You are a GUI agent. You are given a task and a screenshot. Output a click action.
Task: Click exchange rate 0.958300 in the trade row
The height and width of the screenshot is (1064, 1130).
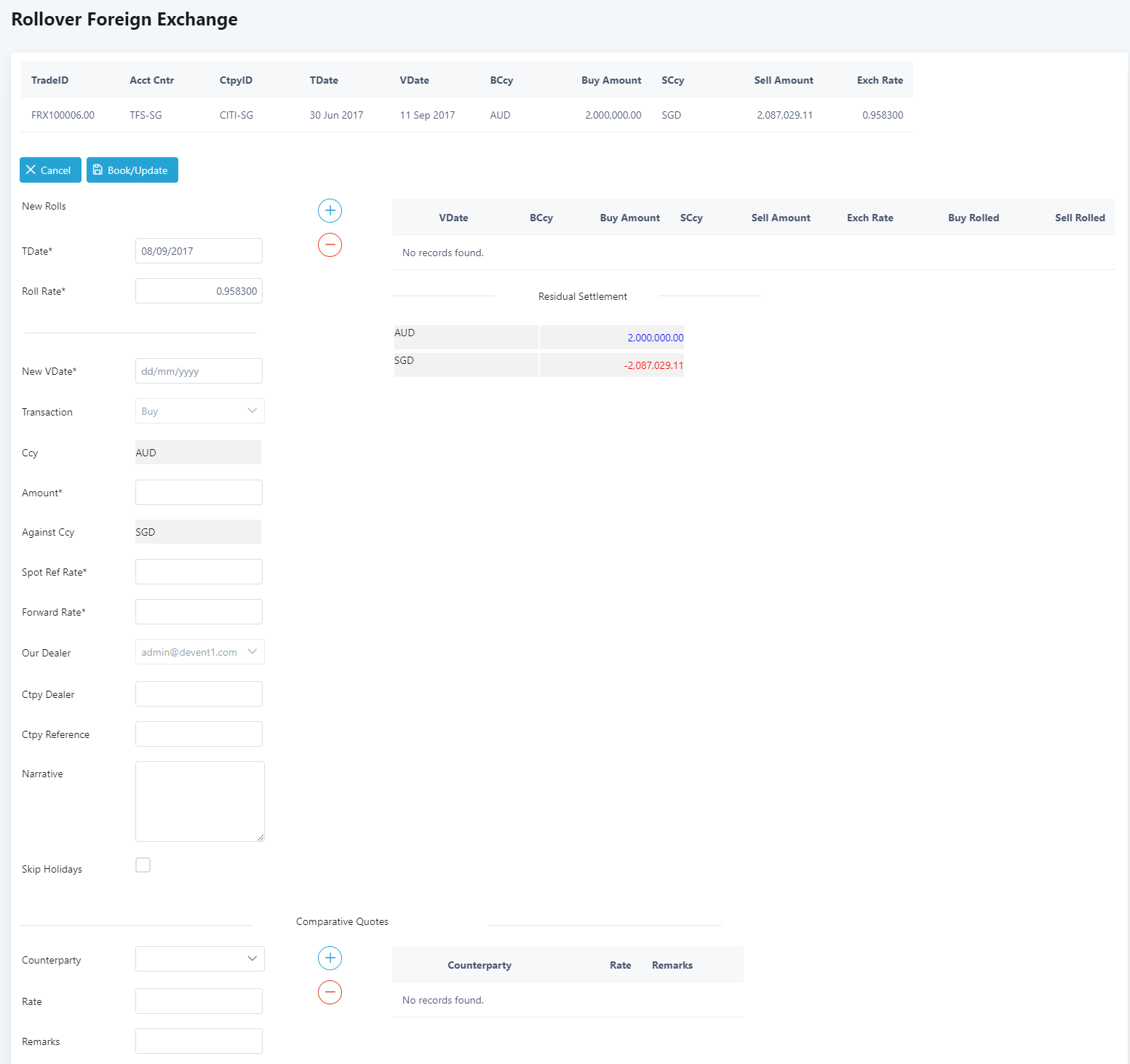click(883, 115)
